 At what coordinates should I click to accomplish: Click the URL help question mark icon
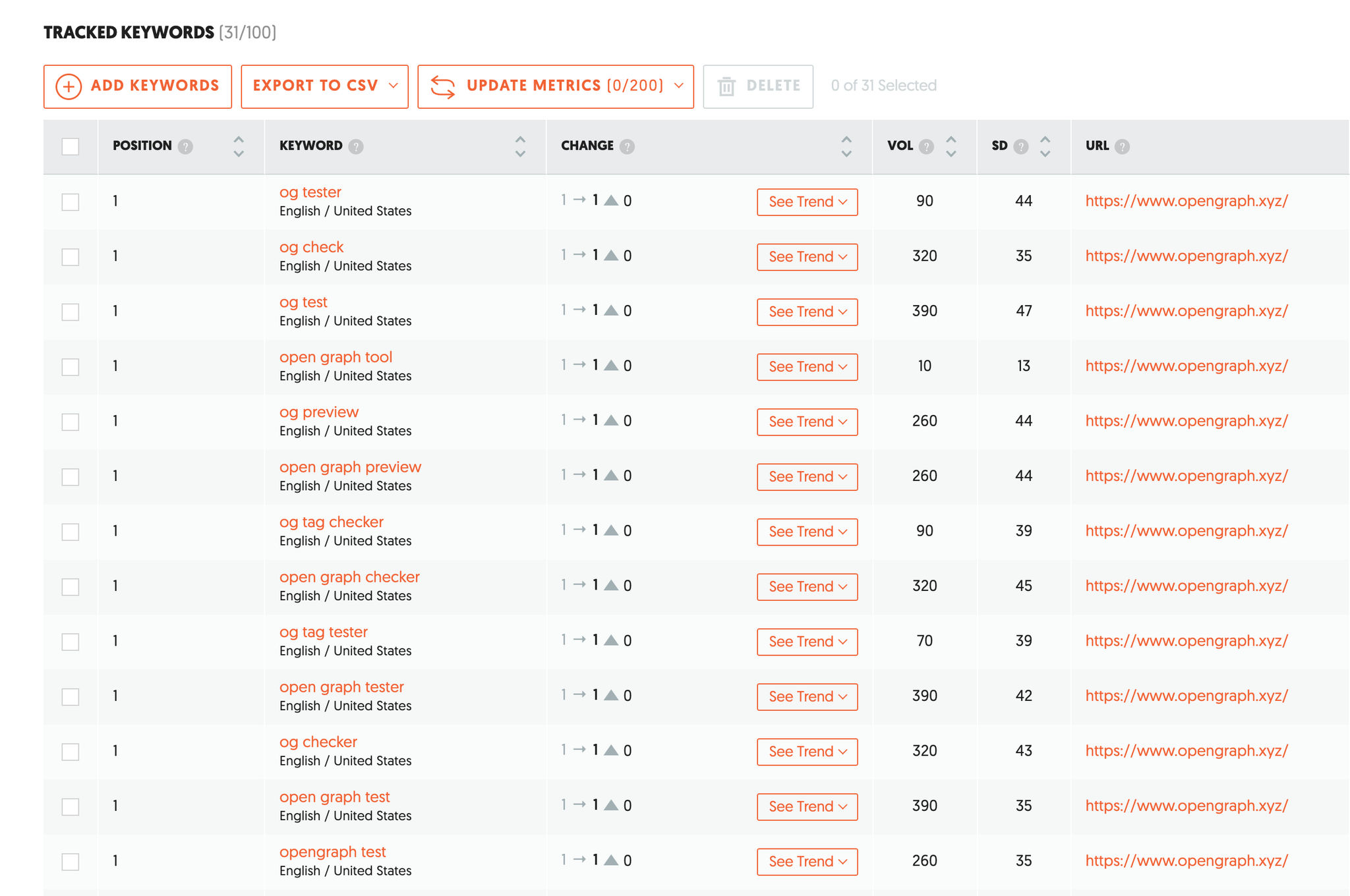pos(1122,146)
